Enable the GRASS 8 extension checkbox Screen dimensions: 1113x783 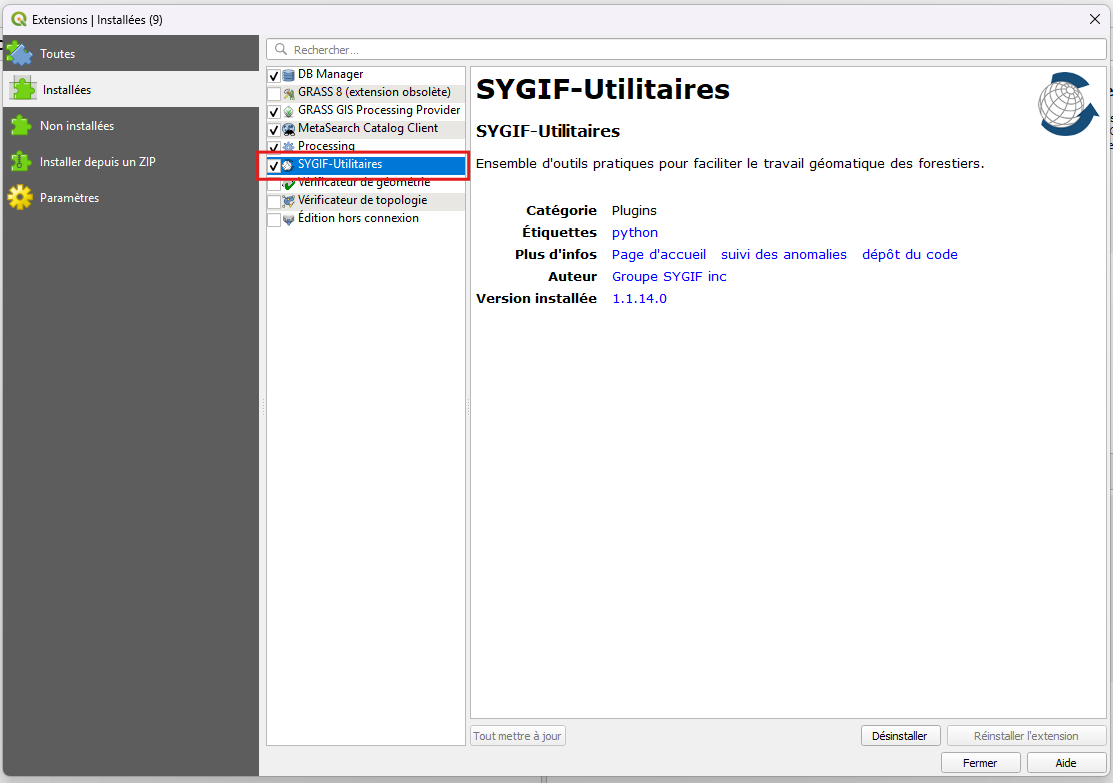pyautogui.click(x=274, y=94)
